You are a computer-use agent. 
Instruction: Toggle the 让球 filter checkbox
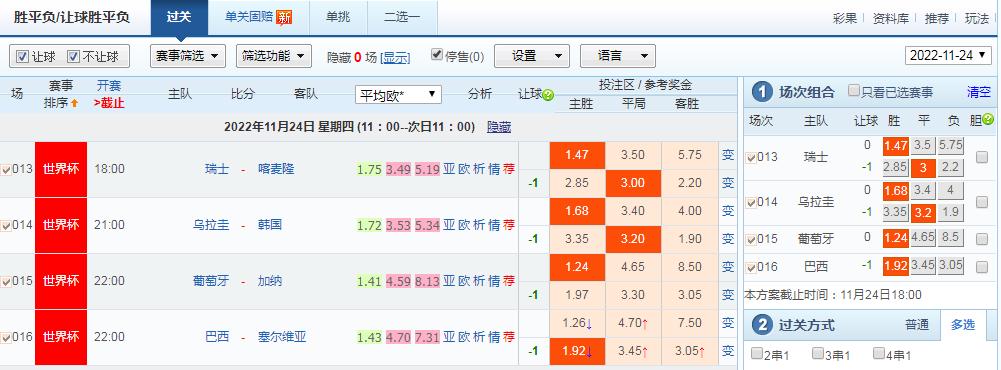[22, 56]
